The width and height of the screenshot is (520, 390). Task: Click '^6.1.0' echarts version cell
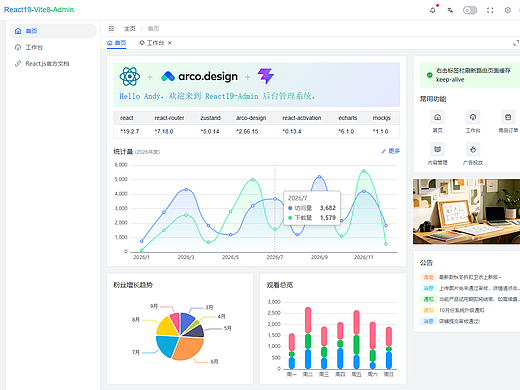pos(346,132)
